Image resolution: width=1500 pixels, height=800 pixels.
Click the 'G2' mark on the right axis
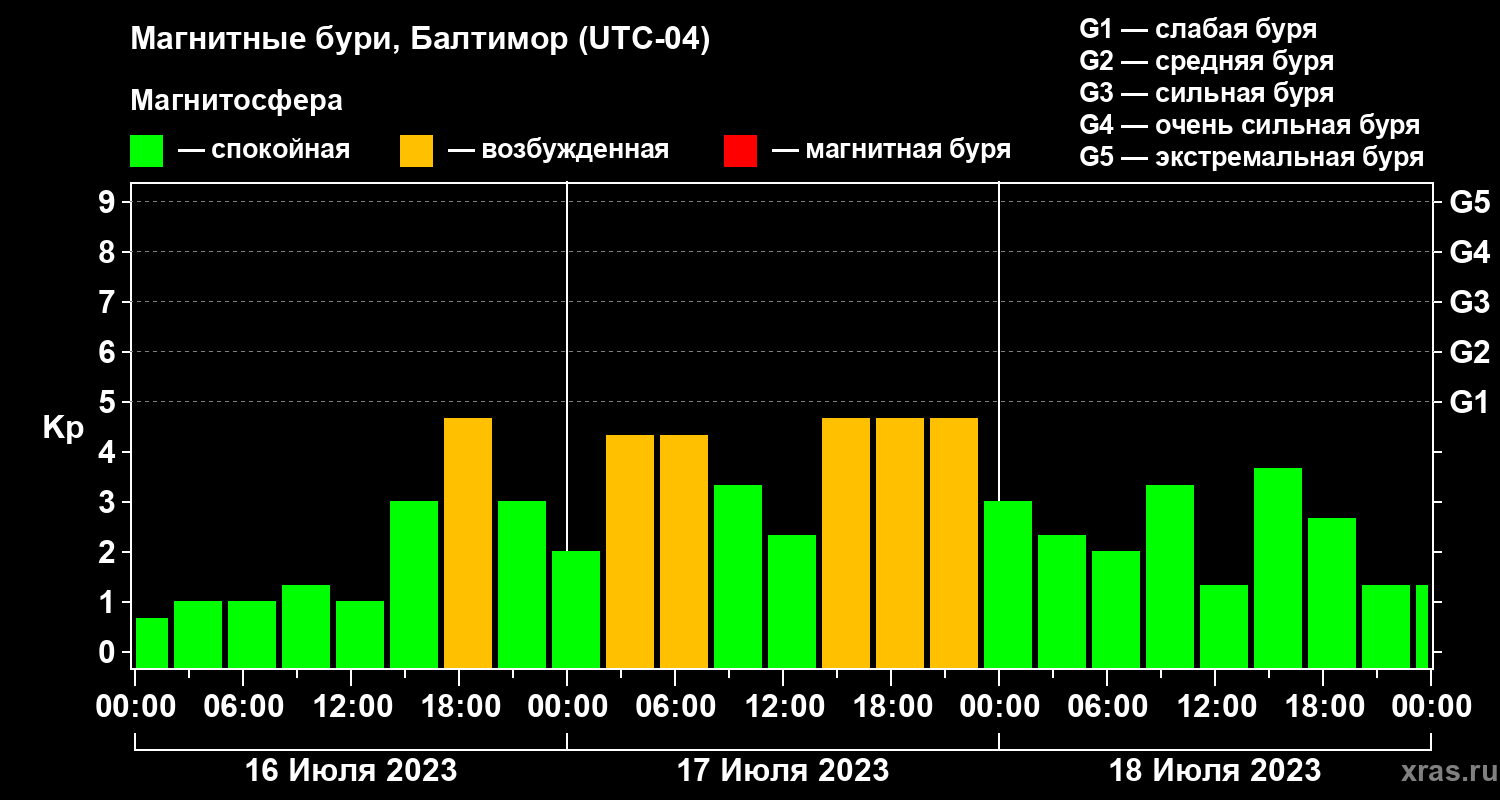pyautogui.click(x=1469, y=353)
